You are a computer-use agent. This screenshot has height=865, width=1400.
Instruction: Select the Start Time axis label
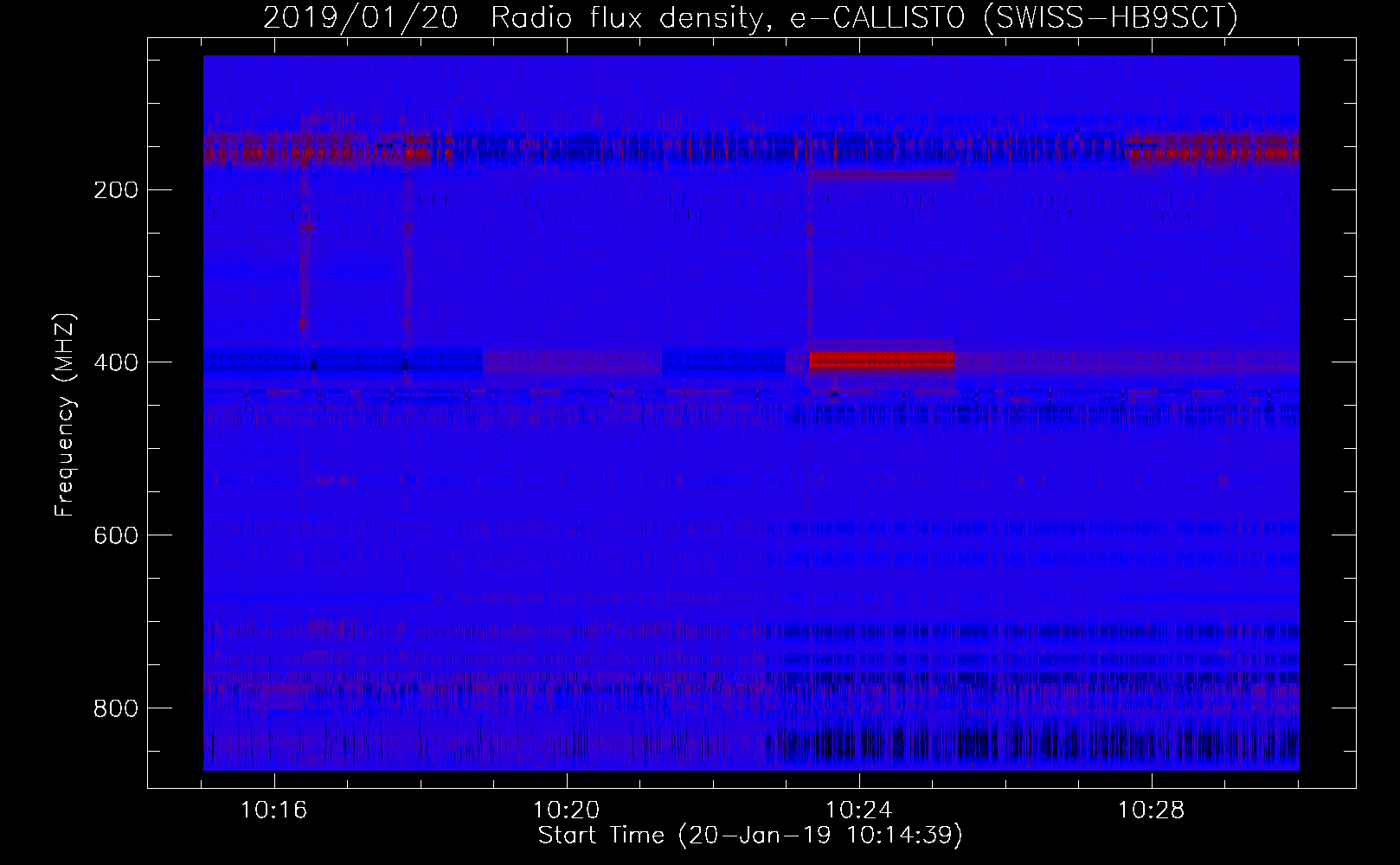point(750,836)
